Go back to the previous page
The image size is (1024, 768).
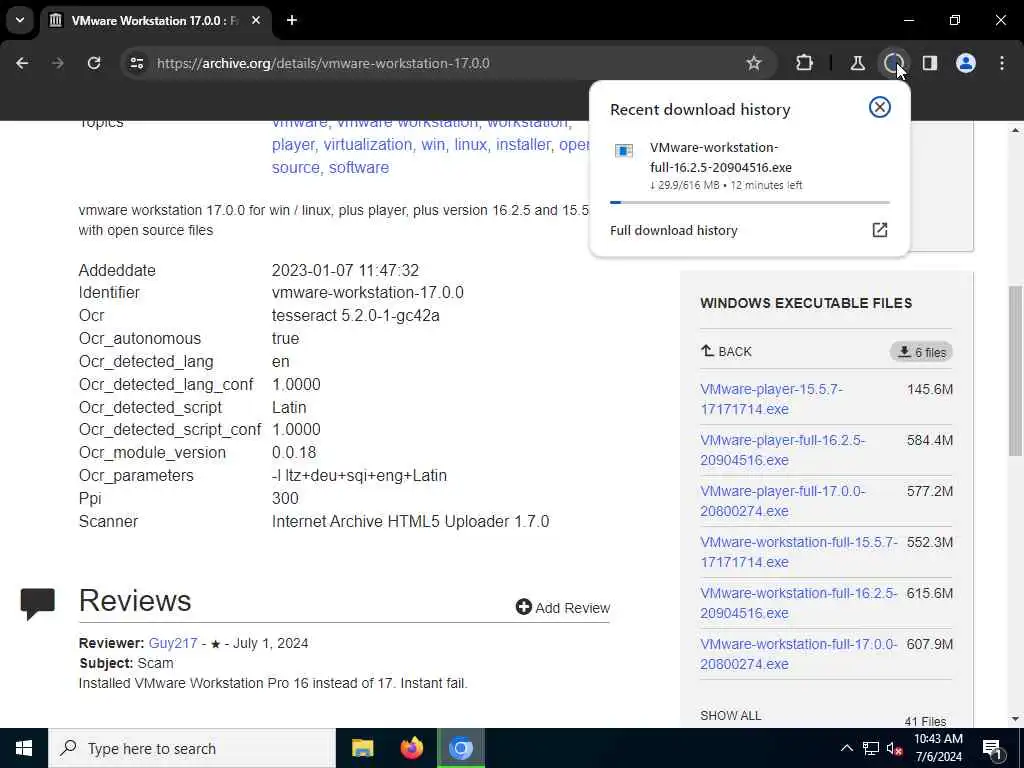point(22,63)
